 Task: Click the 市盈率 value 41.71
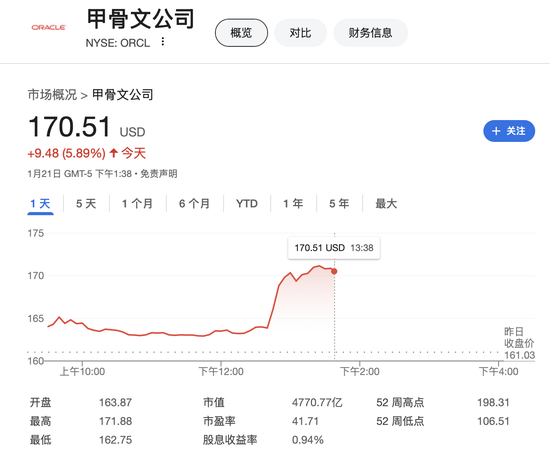305,421
